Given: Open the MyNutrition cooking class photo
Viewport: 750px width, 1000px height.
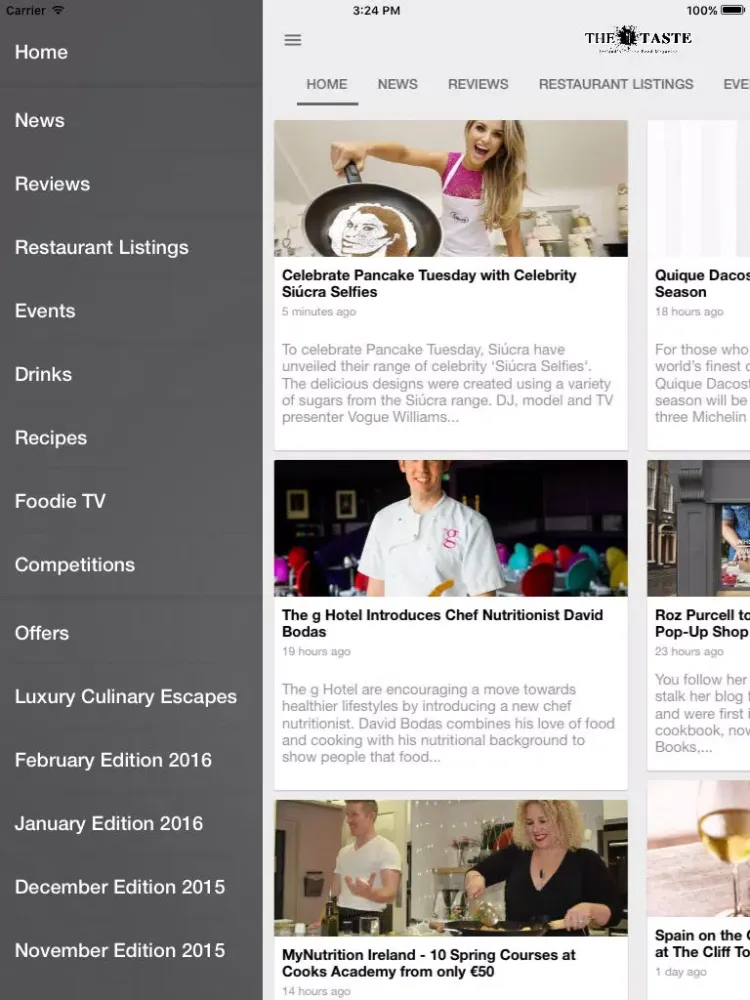Looking at the screenshot, I should 451,868.
